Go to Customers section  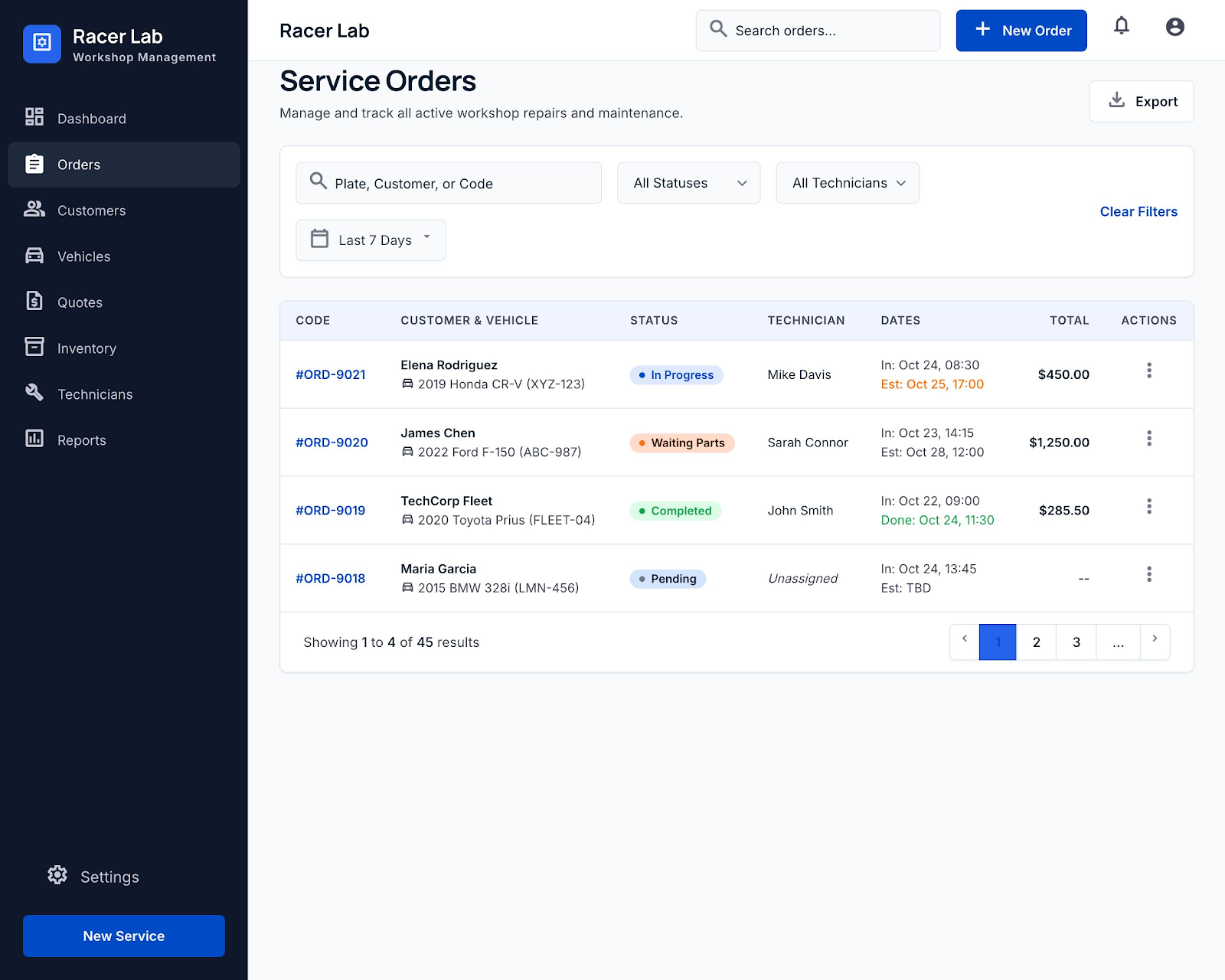click(124, 211)
